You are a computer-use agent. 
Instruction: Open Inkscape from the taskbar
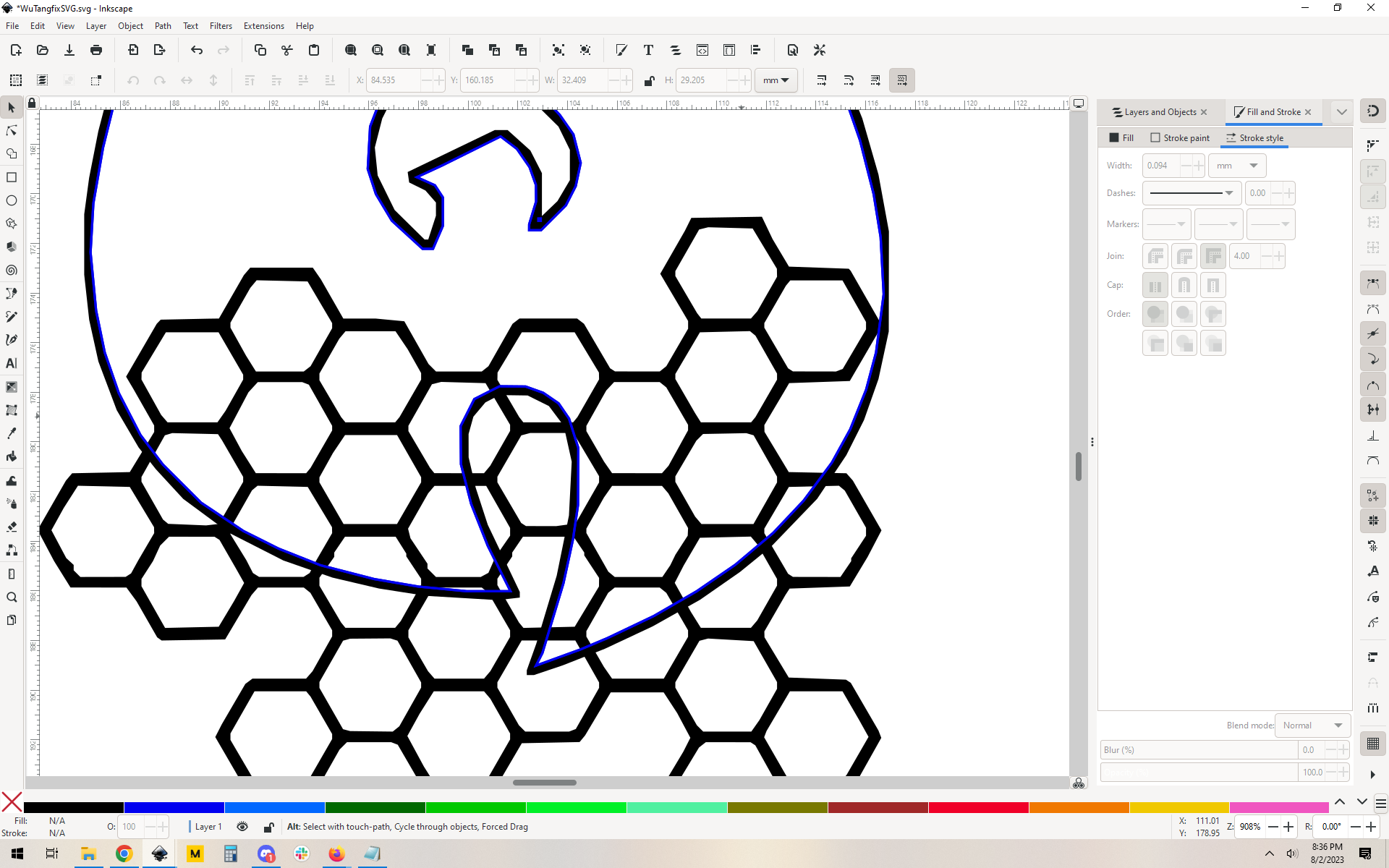159,854
